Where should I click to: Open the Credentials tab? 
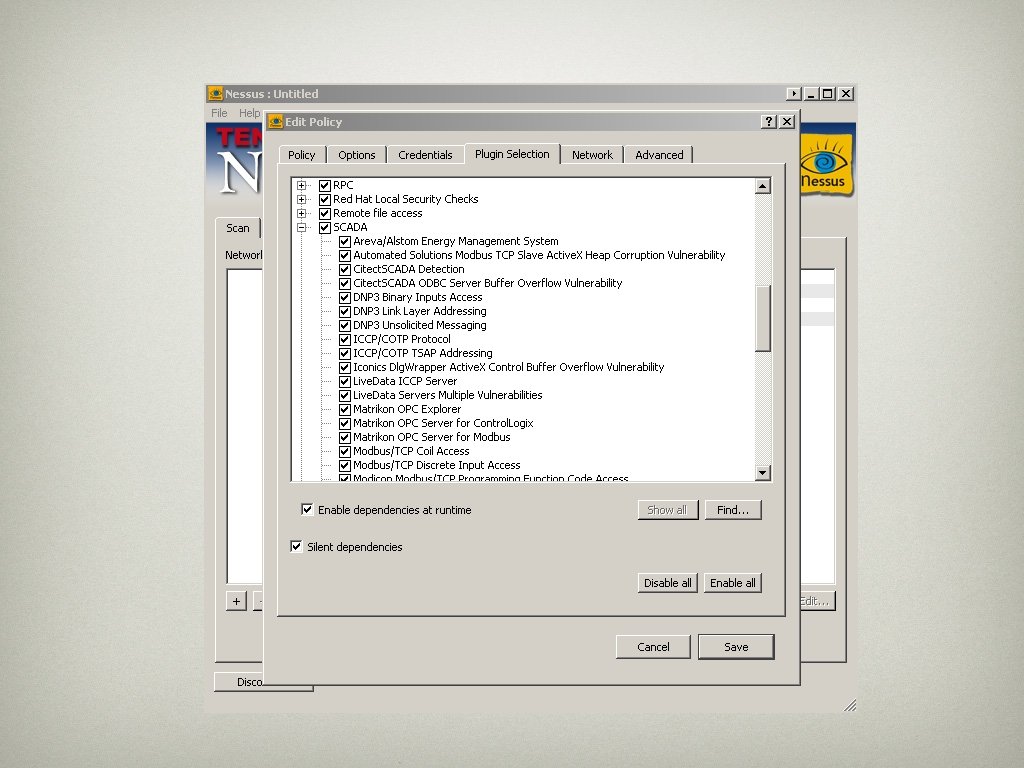point(425,155)
